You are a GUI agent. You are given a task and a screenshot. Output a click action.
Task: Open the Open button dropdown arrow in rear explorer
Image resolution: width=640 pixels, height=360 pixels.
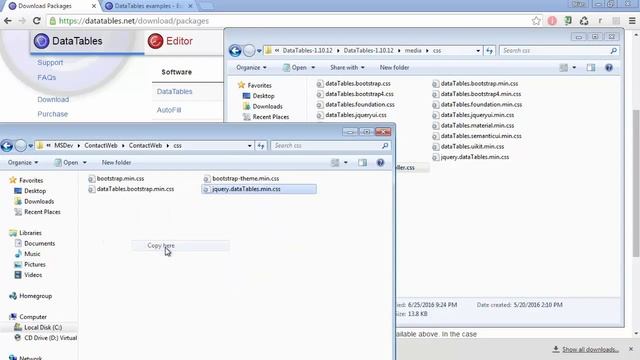coord(313,68)
